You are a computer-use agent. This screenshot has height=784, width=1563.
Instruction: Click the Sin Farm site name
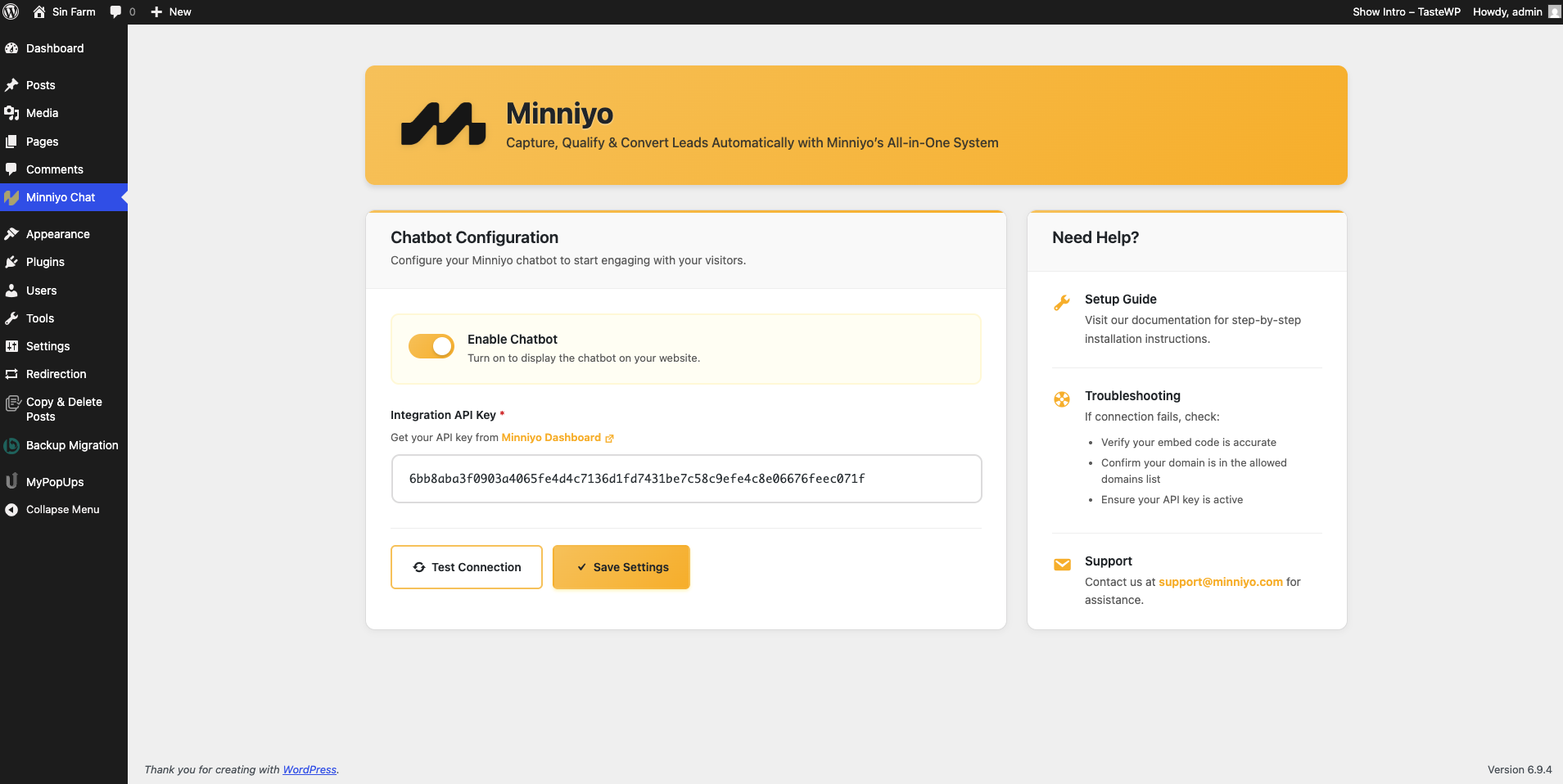[74, 12]
